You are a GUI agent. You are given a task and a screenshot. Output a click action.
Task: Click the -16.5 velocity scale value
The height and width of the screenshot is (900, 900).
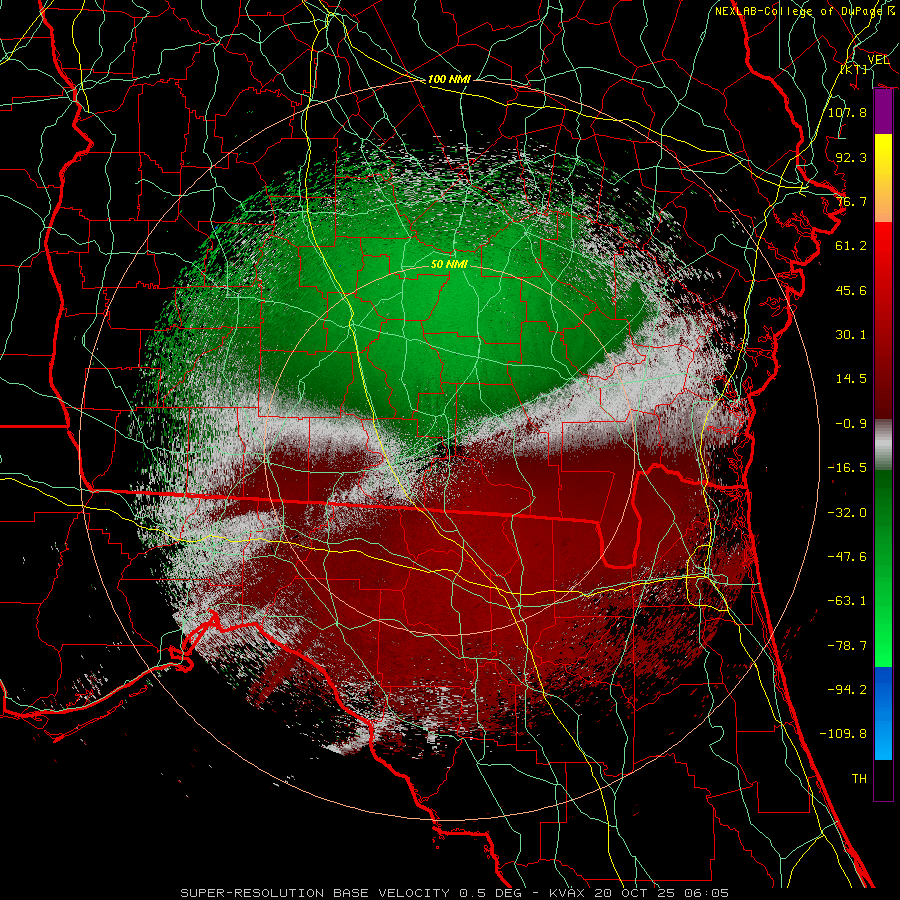pyautogui.click(x=847, y=468)
